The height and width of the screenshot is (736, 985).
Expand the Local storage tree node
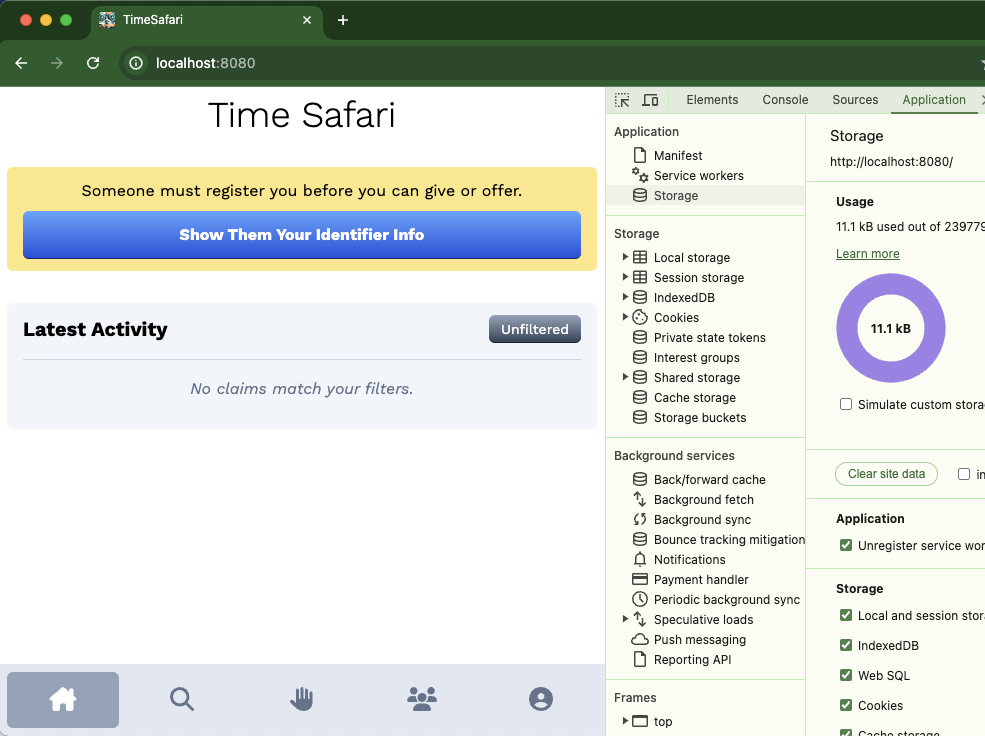point(626,257)
